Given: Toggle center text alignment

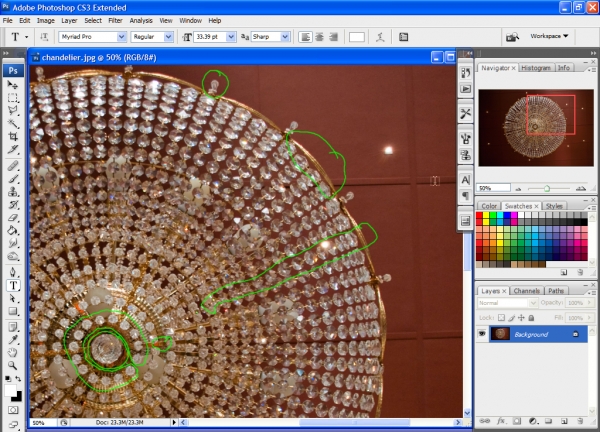Looking at the screenshot, I should [x=320, y=37].
